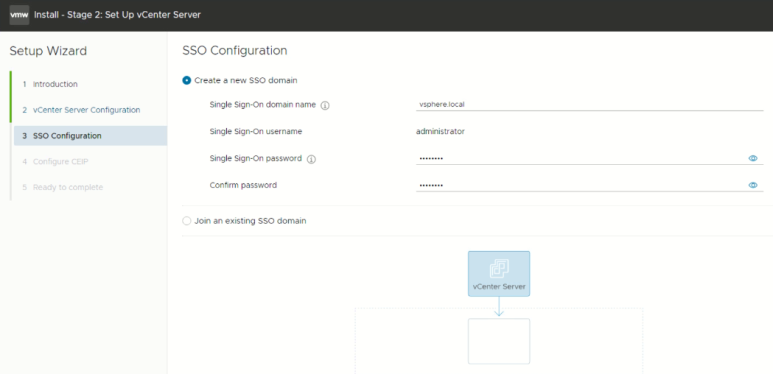Click the Single Sign-On domain name label

click(x=263, y=104)
